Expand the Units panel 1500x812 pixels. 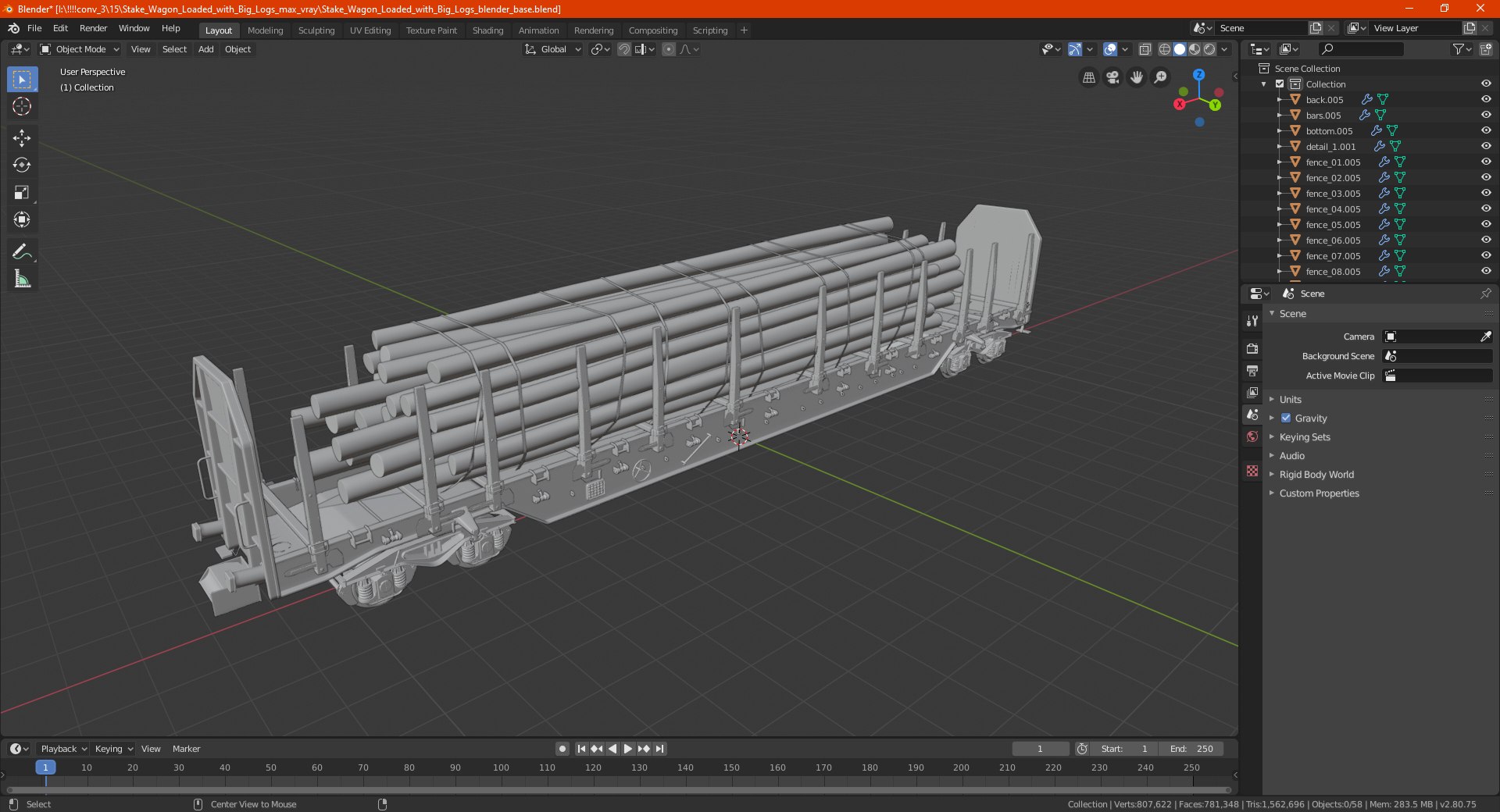[x=1290, y=399]
